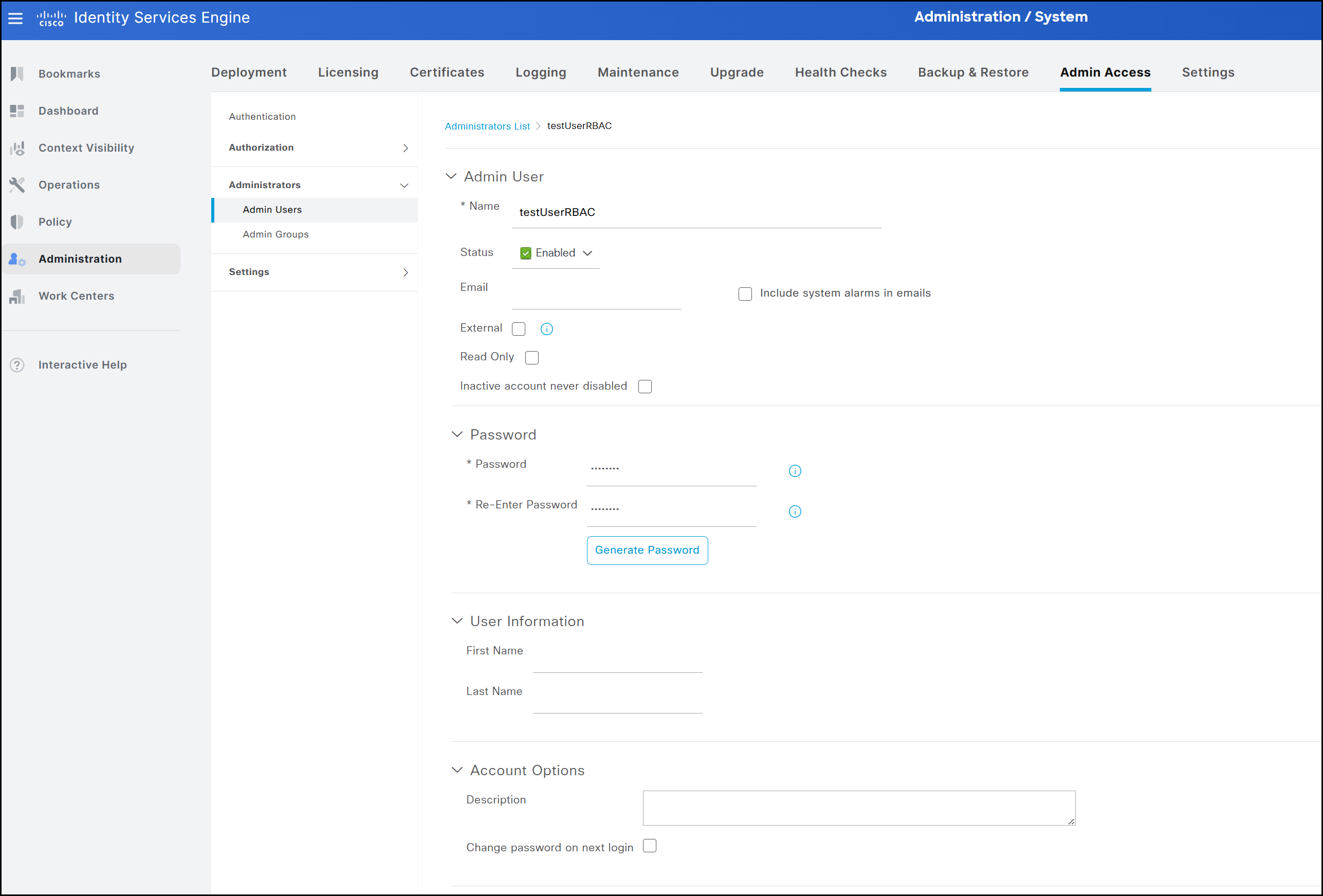Click the Bookmarks sidebar icon
Viewport: 1323px width, 896px height.
click(17, 74)
